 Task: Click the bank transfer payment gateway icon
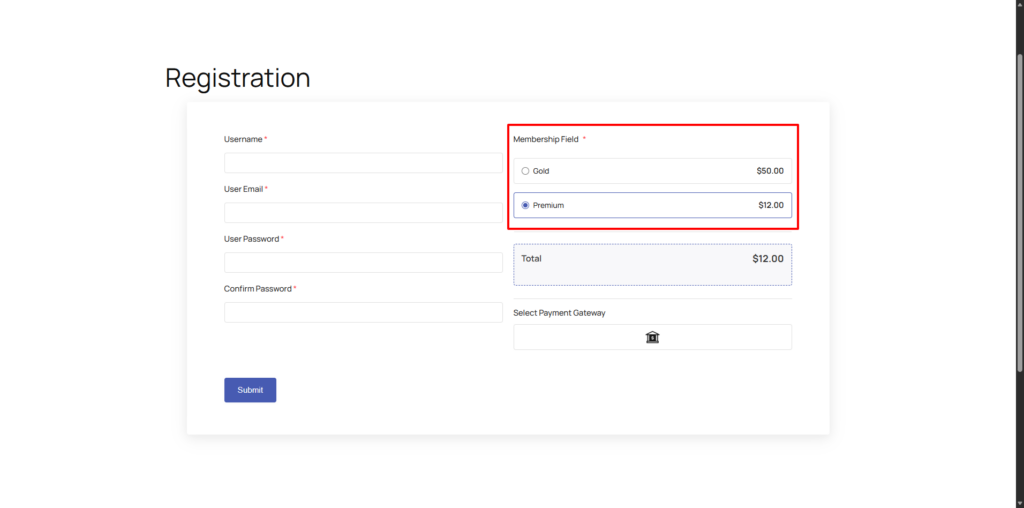652,337
